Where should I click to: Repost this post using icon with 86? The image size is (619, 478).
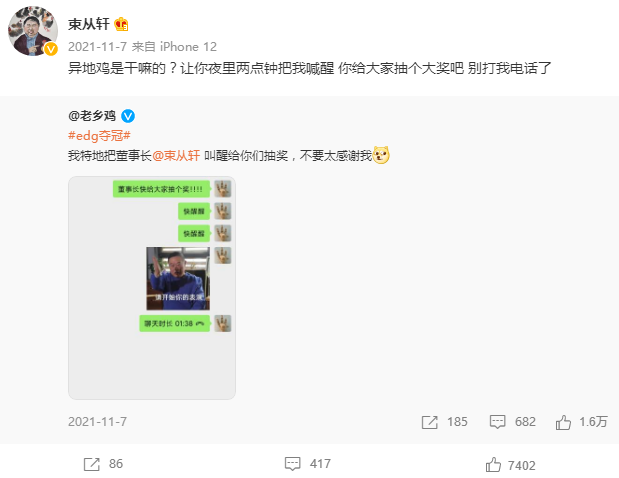[x=92, y=464]
